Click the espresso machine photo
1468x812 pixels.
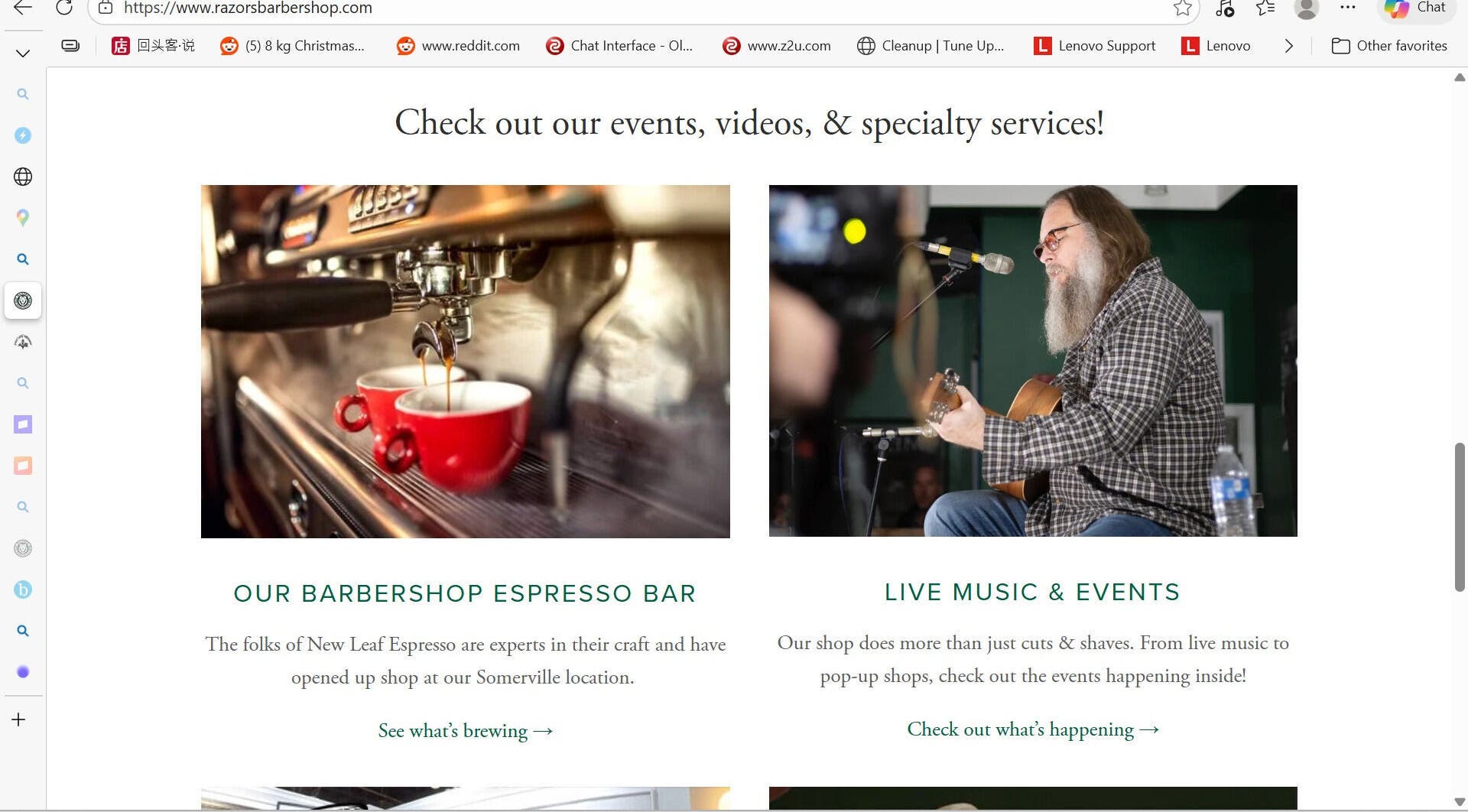pyautogui.click(x=466, y=361)
